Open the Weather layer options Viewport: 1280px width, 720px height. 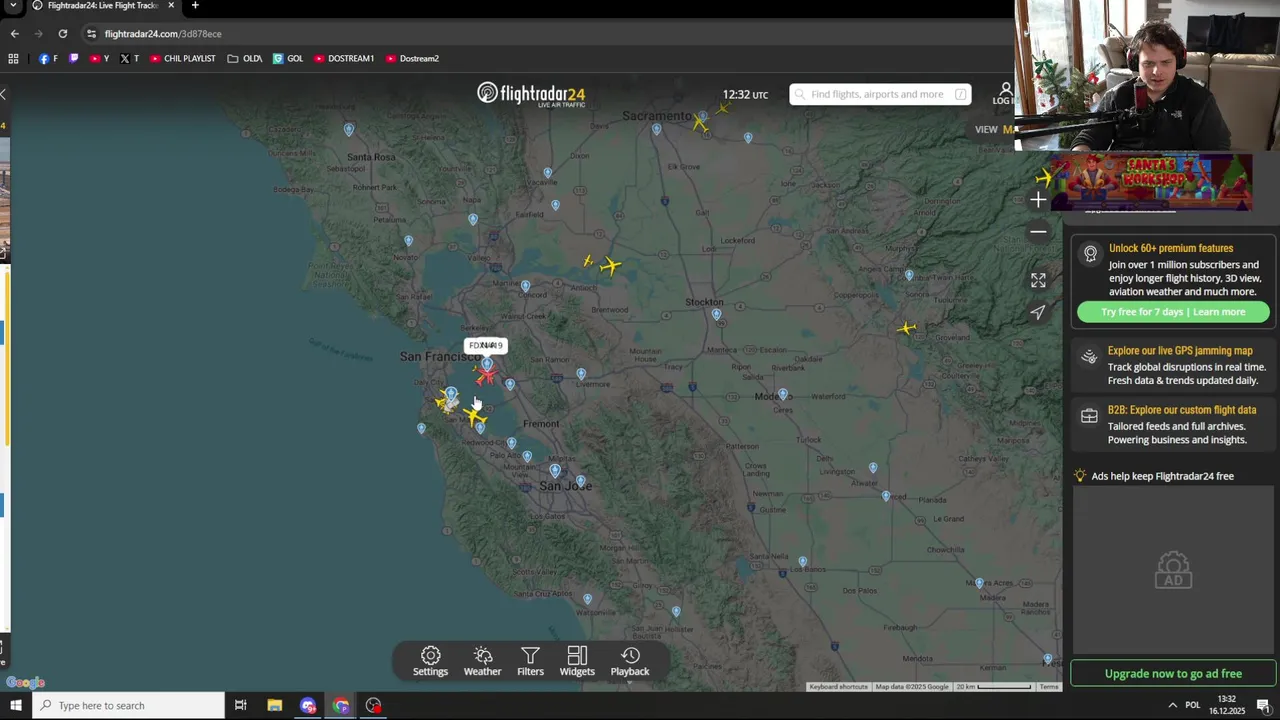[x=482, y=661]
